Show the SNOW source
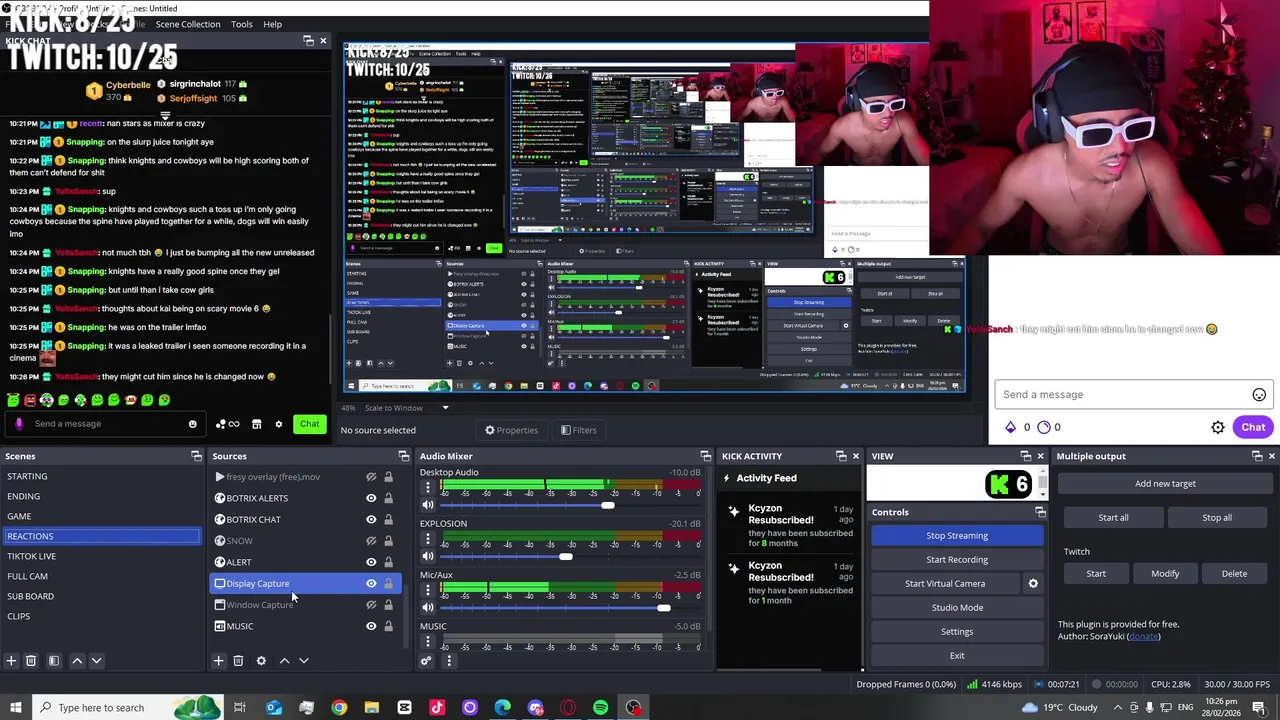The height and width of the screenshot is (720, 1280). click(371, 541)
